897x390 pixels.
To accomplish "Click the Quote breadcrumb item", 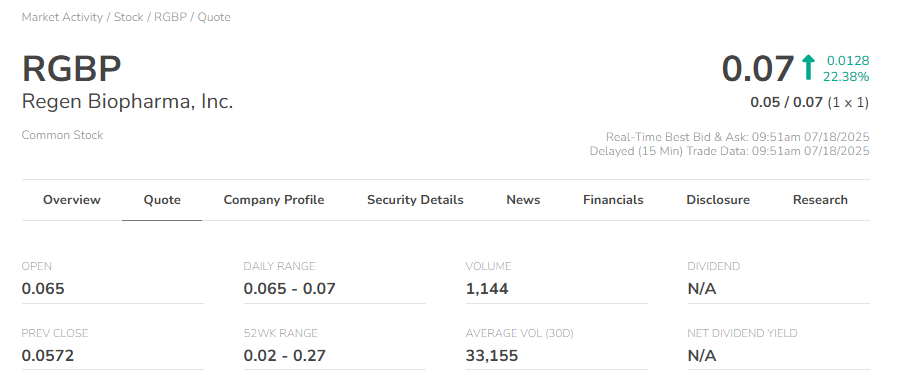I will pyautogui.click(x=214, y=17).
